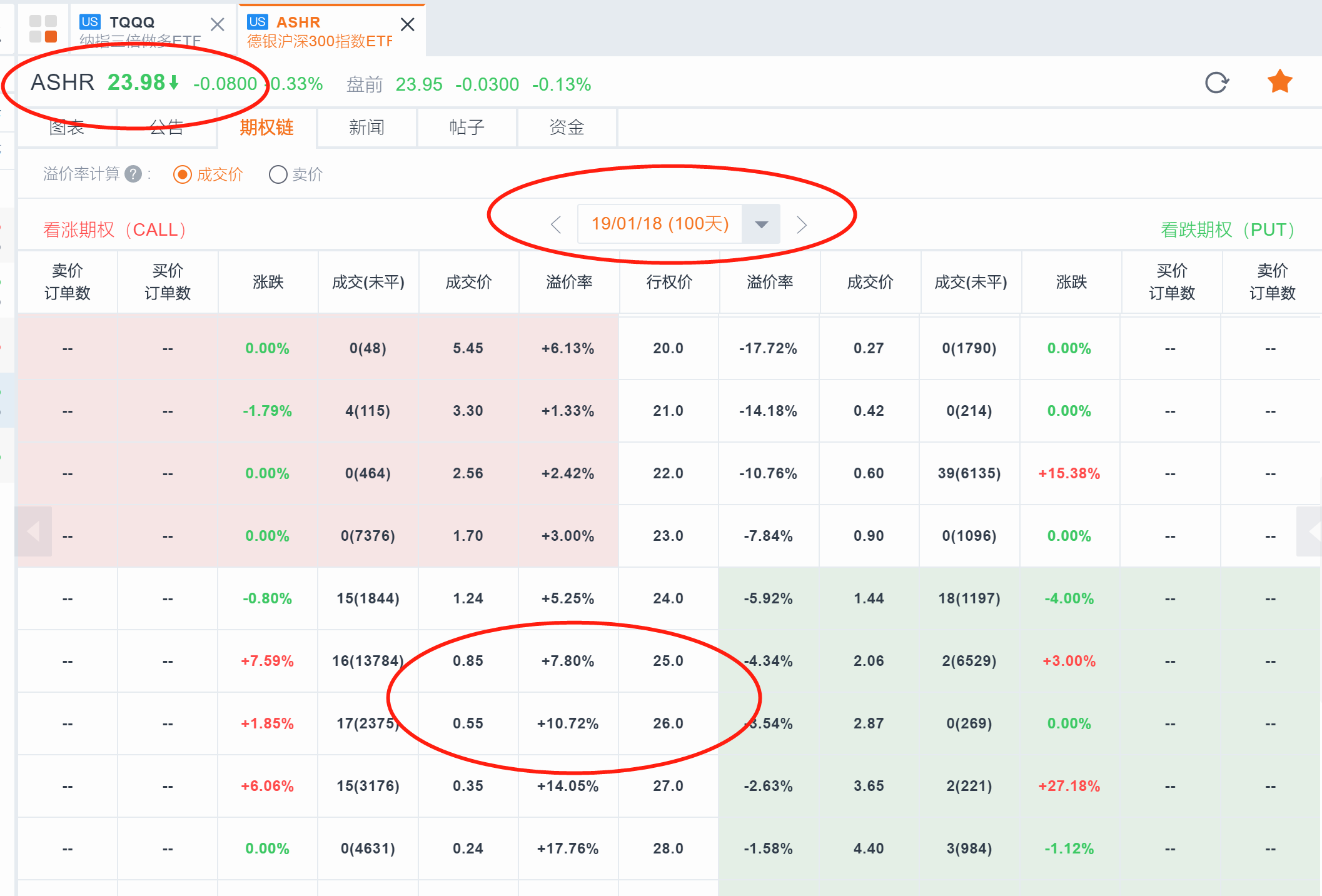Open the 图表 tab

click(67, 128)
